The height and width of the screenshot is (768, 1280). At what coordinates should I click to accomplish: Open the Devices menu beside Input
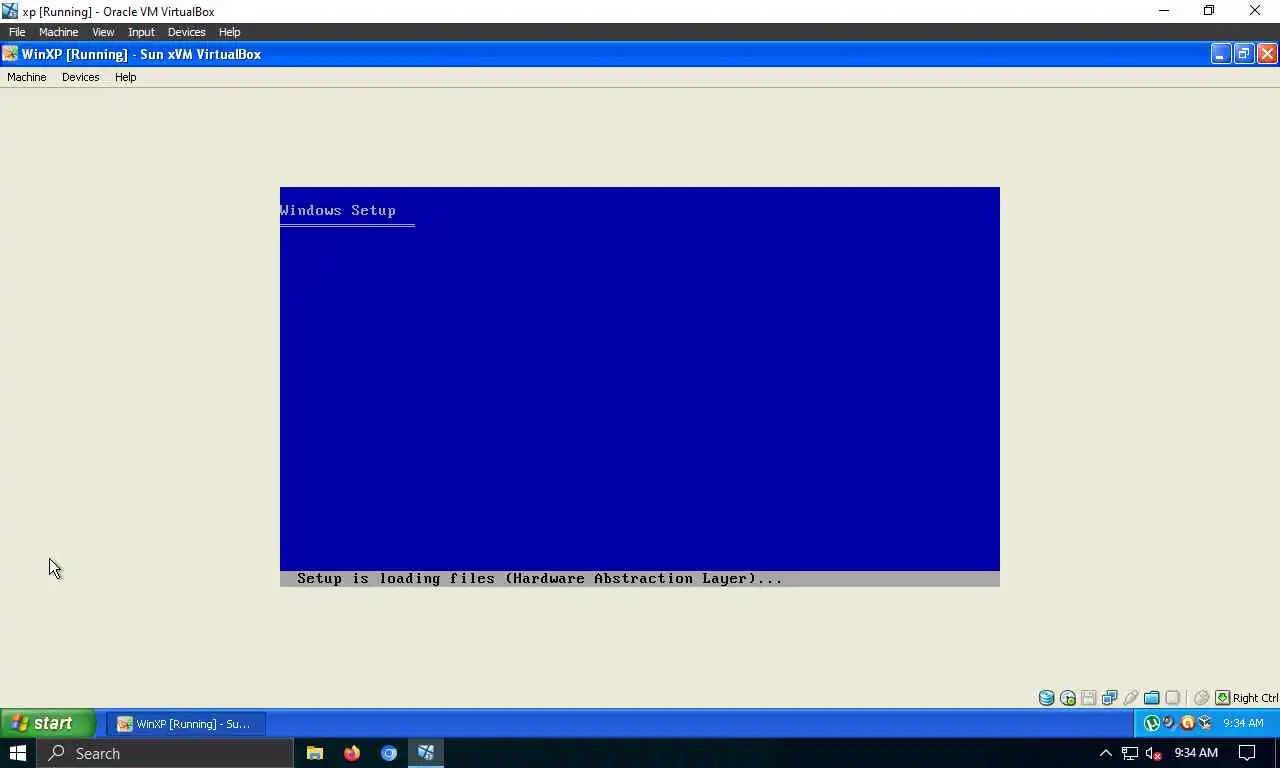click(186, 32)
